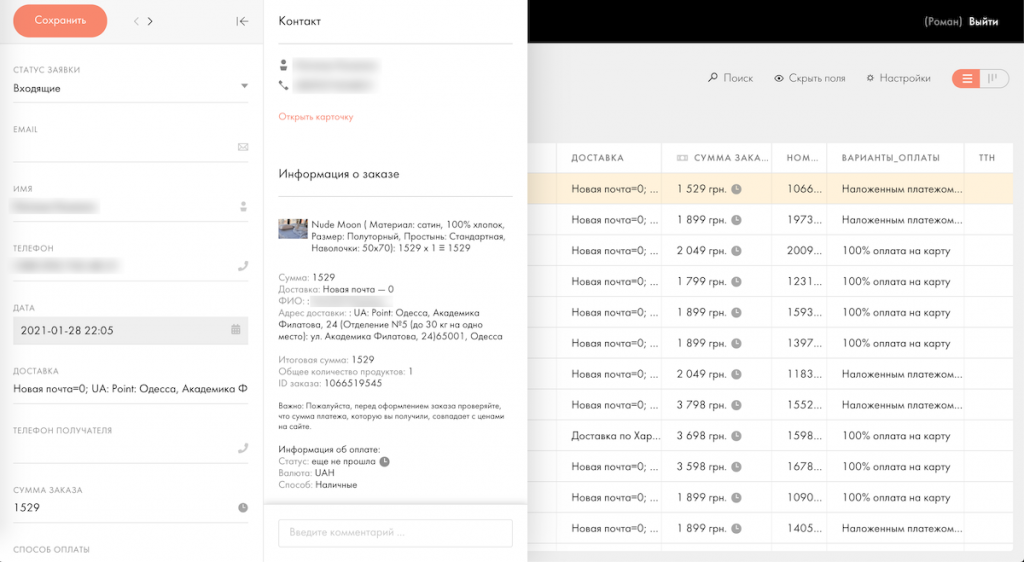Viewport: 1024px width, 562px height.
Task: Switch to list view toggle
Action: [966, 78]
